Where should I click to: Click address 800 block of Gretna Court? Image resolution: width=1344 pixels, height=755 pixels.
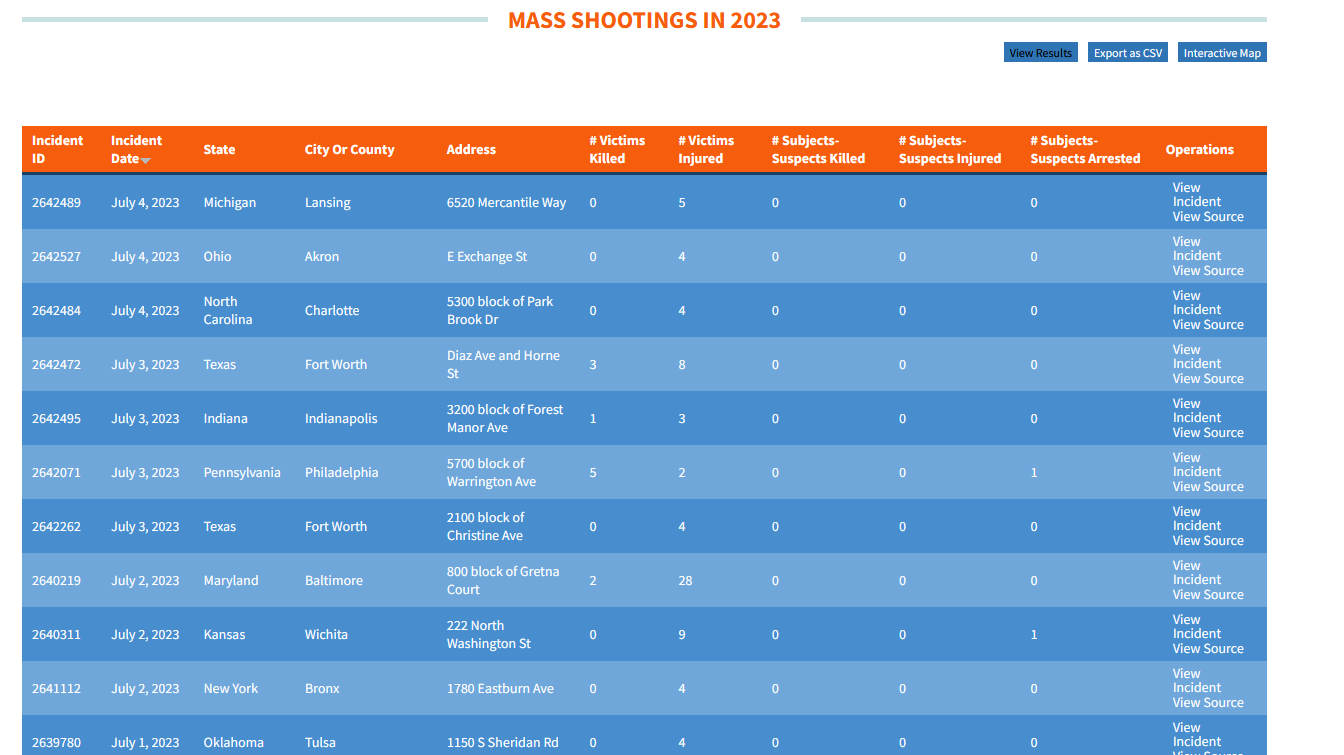(x=503, y=581)
